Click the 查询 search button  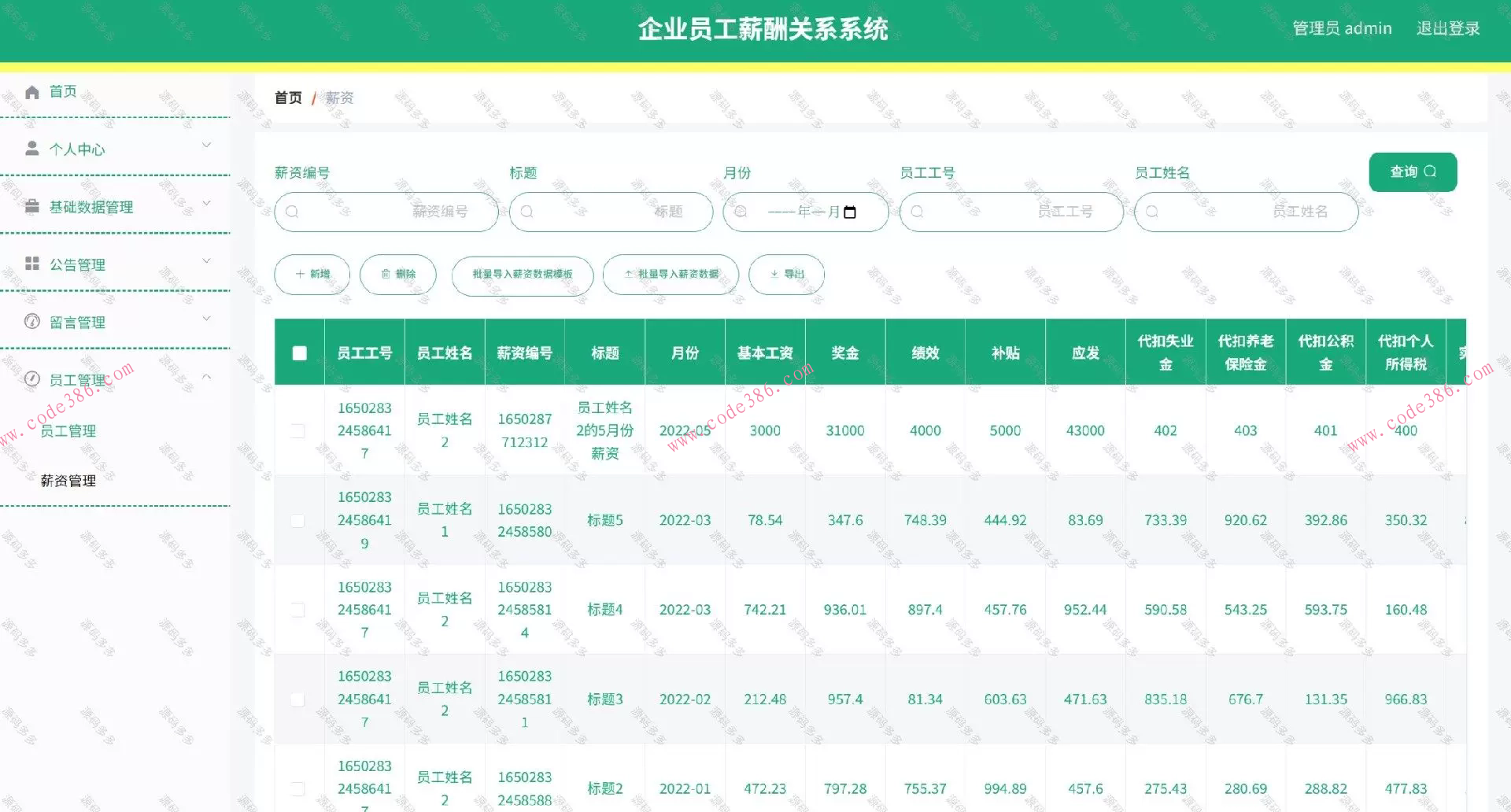[x=1413, y=172]
